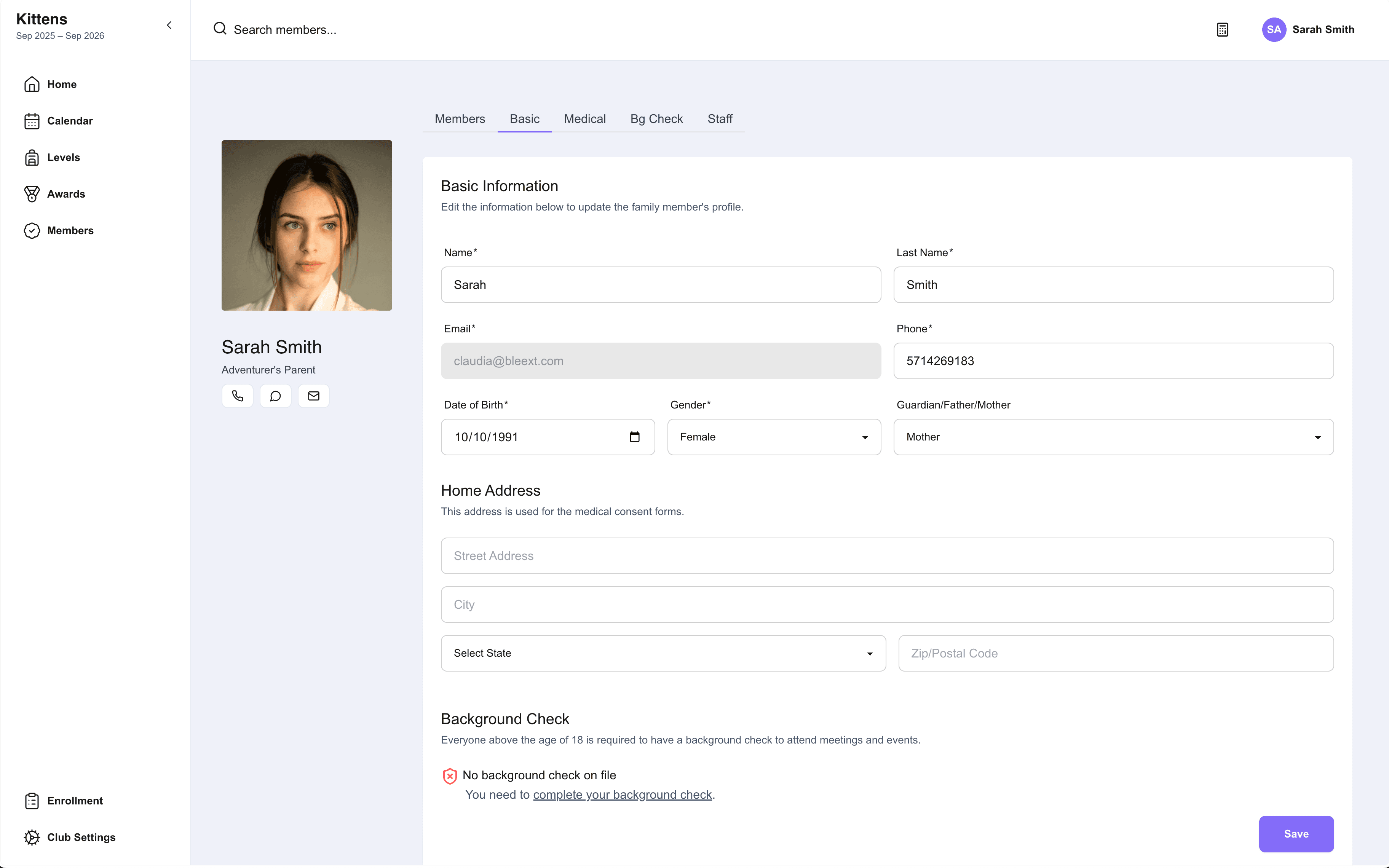Expand the Select State dropdown
This screenshot has height=868, width=1389.
click(663, 653)
